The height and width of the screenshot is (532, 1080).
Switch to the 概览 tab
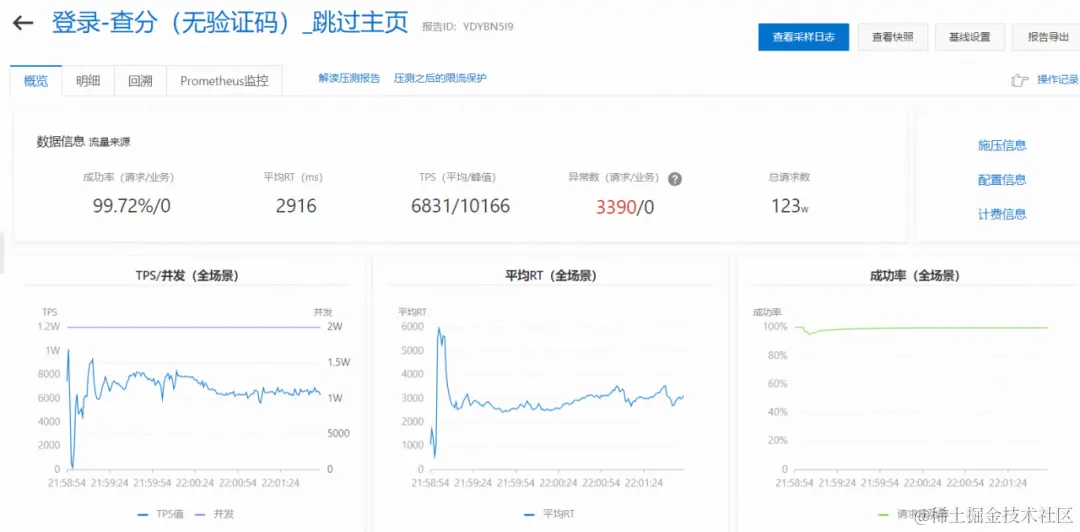coord(36,81)
